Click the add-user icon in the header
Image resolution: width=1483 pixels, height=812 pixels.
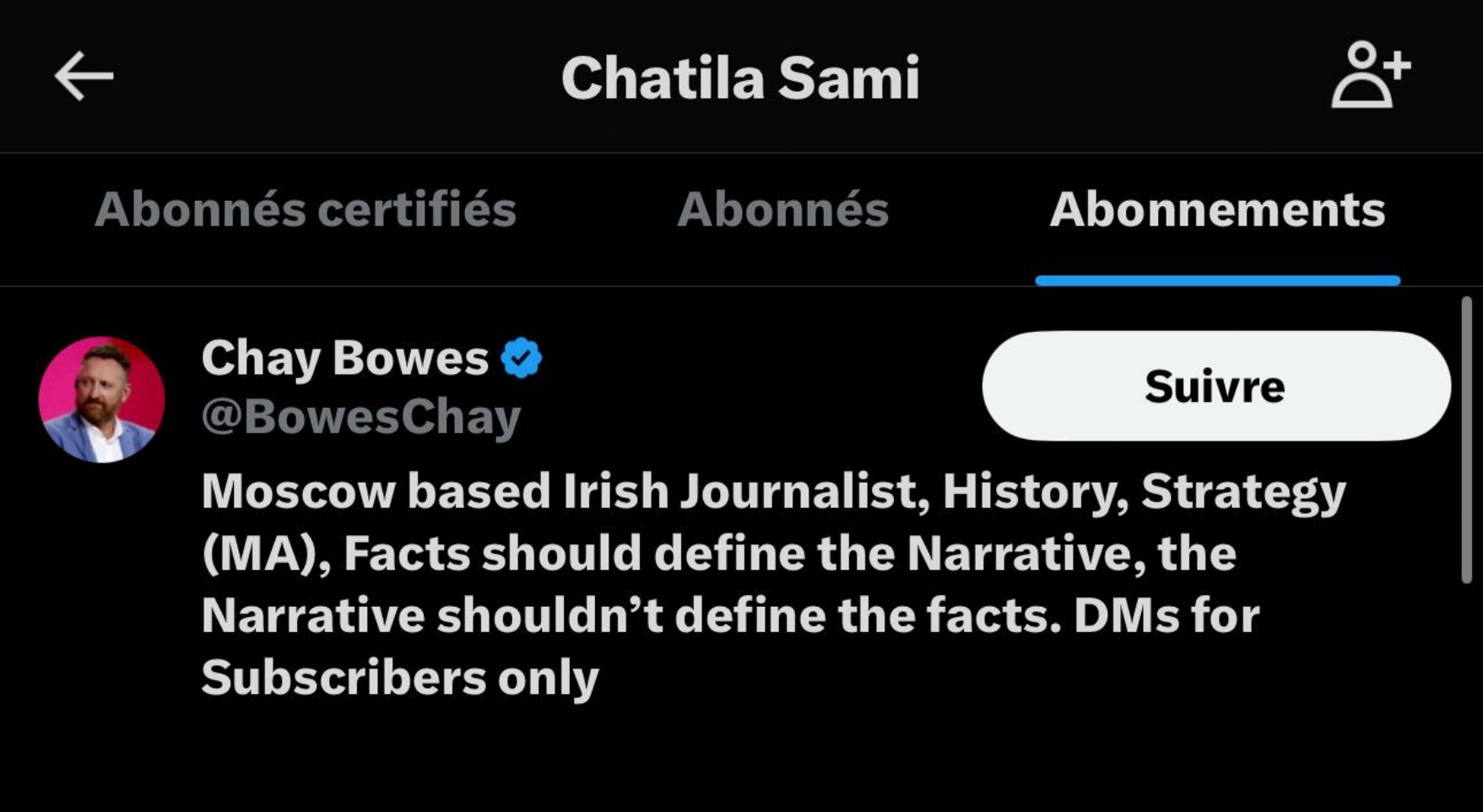1370,76
